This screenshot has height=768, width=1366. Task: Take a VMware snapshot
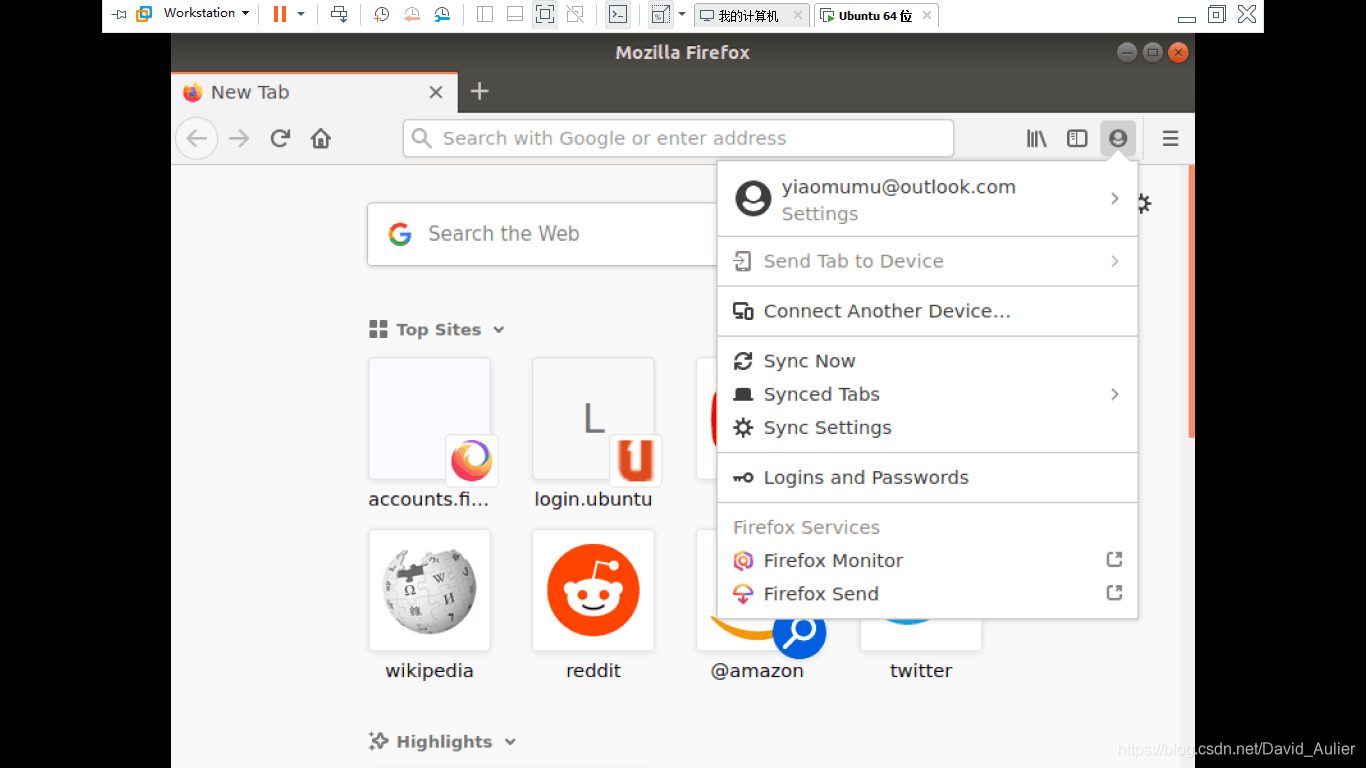click(x=382, y=14)
